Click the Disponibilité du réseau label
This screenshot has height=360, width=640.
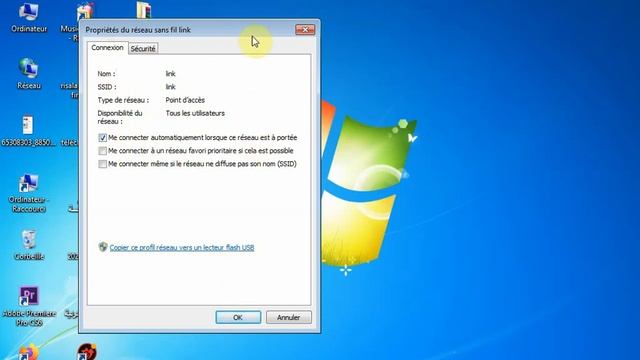click(x=120, y=117)
